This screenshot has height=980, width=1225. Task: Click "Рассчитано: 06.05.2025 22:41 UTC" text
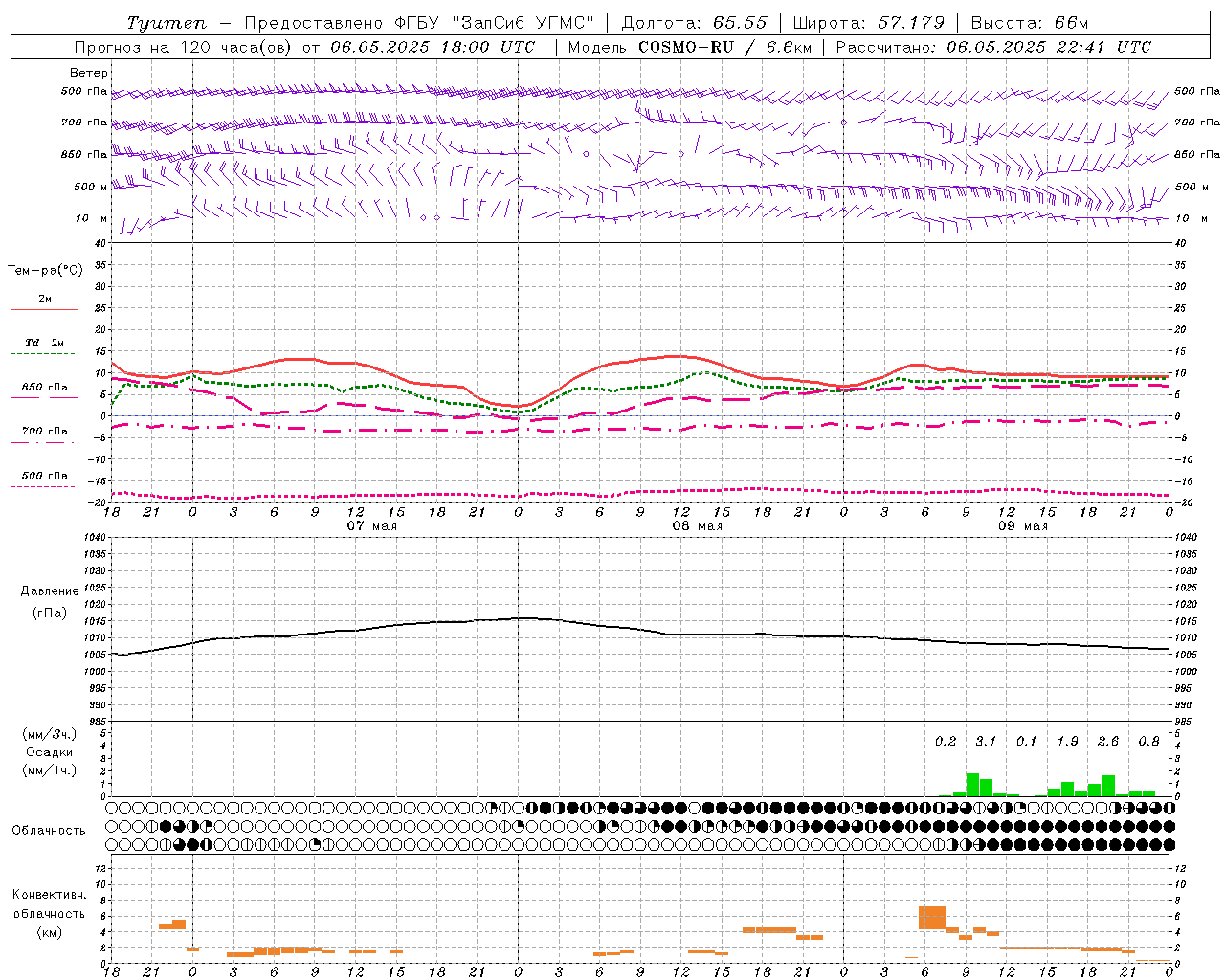(993, 47)
